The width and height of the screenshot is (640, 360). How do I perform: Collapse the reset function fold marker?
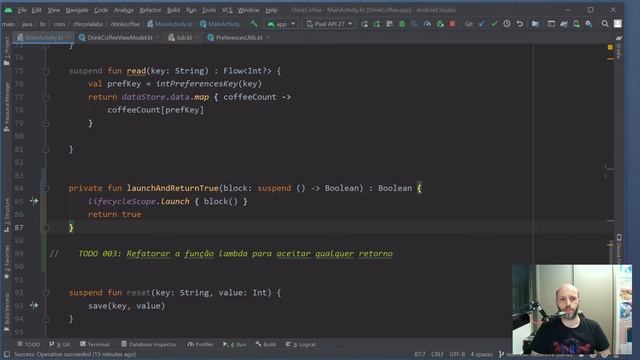[46, 293]
